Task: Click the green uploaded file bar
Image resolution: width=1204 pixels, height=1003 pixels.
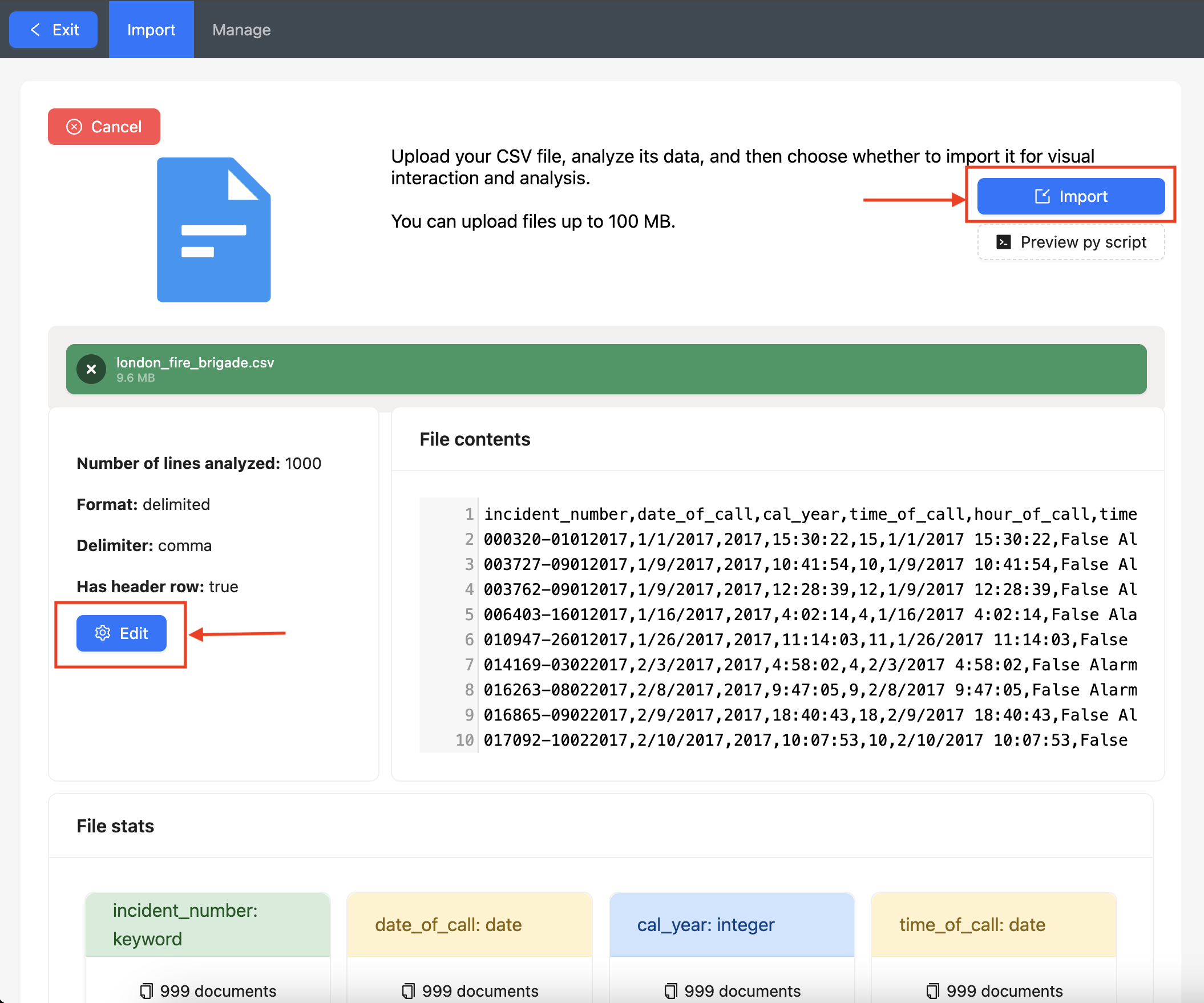Action: pyautogui.click(x=631, y=369)
